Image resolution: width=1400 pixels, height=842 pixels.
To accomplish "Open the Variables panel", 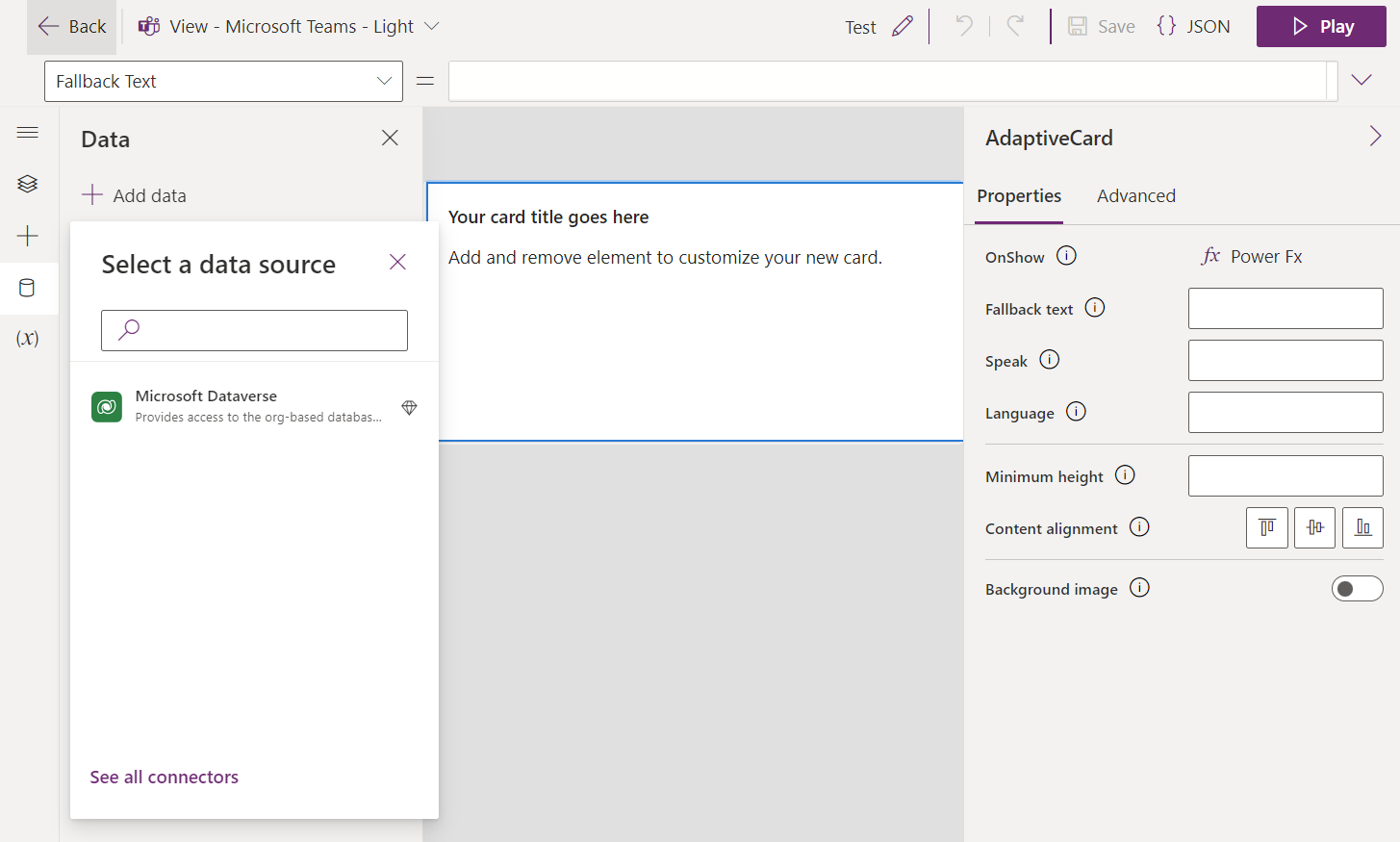I will point(28,338).
